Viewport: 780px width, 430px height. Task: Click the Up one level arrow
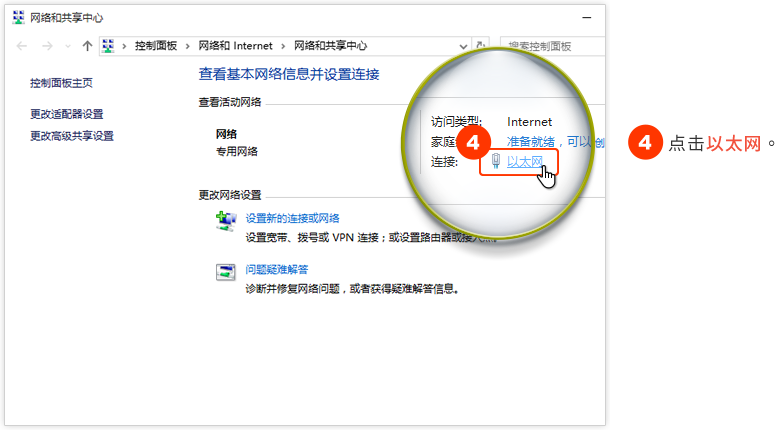[87, 46]
